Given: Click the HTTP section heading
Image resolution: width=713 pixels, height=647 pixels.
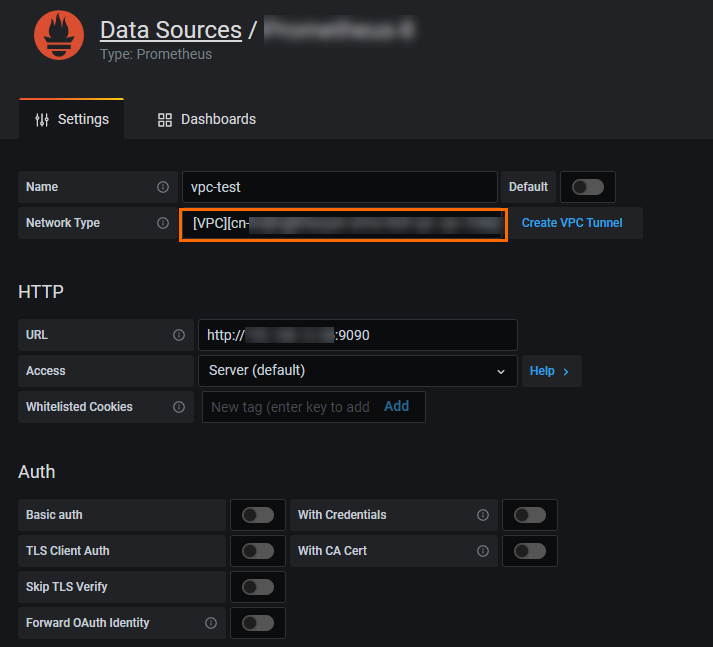Looking at the screenshot, I should [41, 291].
